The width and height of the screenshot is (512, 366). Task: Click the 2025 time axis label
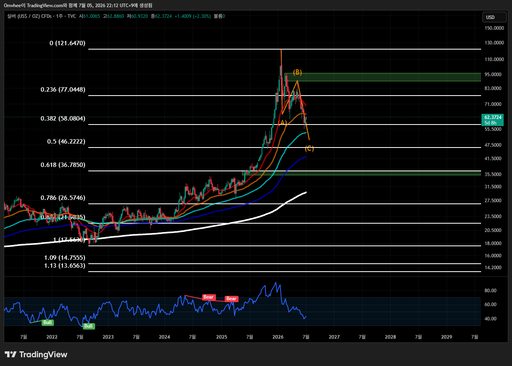(x=222, y=337)
